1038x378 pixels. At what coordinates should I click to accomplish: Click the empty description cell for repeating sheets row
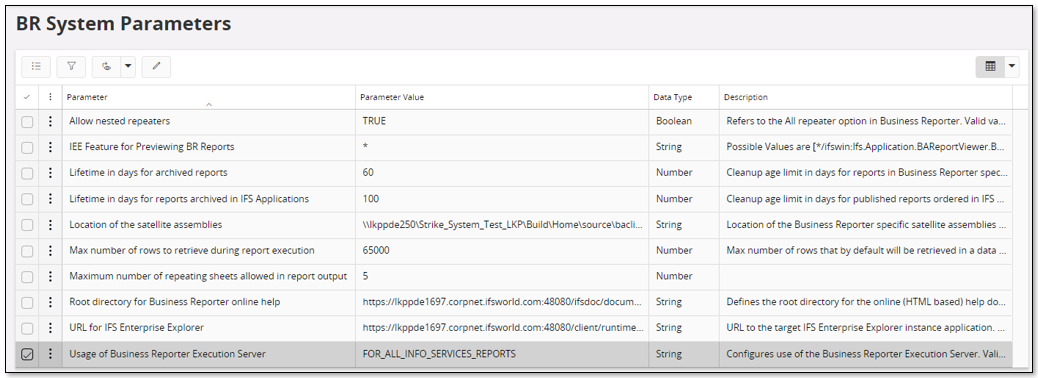pyautogui.click(x=866, y=277)
